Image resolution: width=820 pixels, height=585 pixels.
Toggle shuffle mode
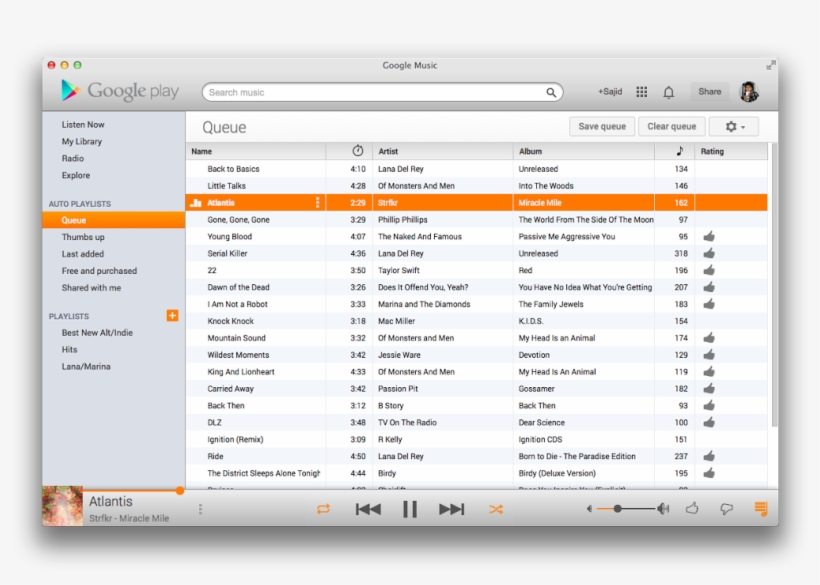pyautogui.click(x=496, y=509)
